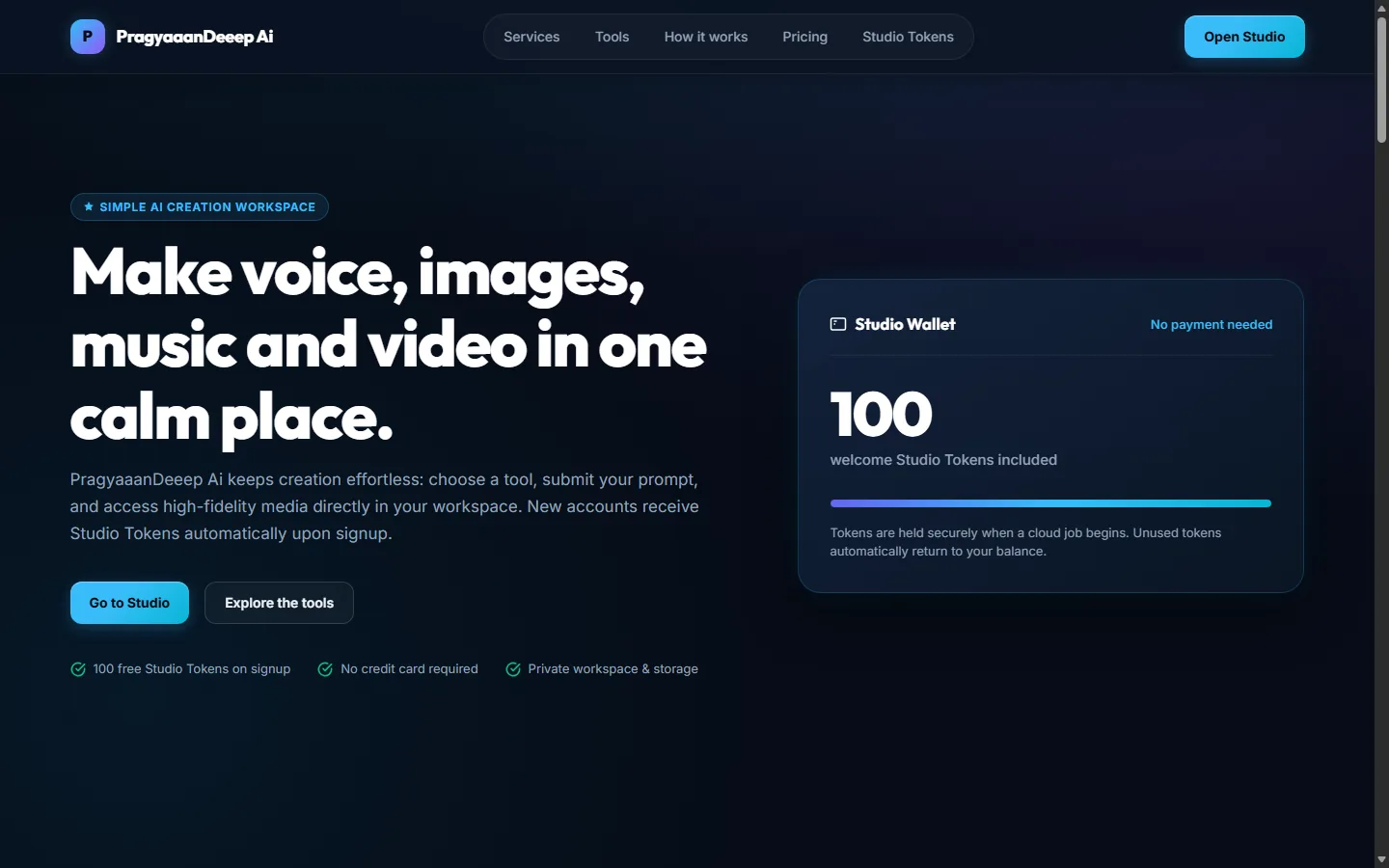
Task: Click the No payment needed label
Action: (x=1212, y=324)
